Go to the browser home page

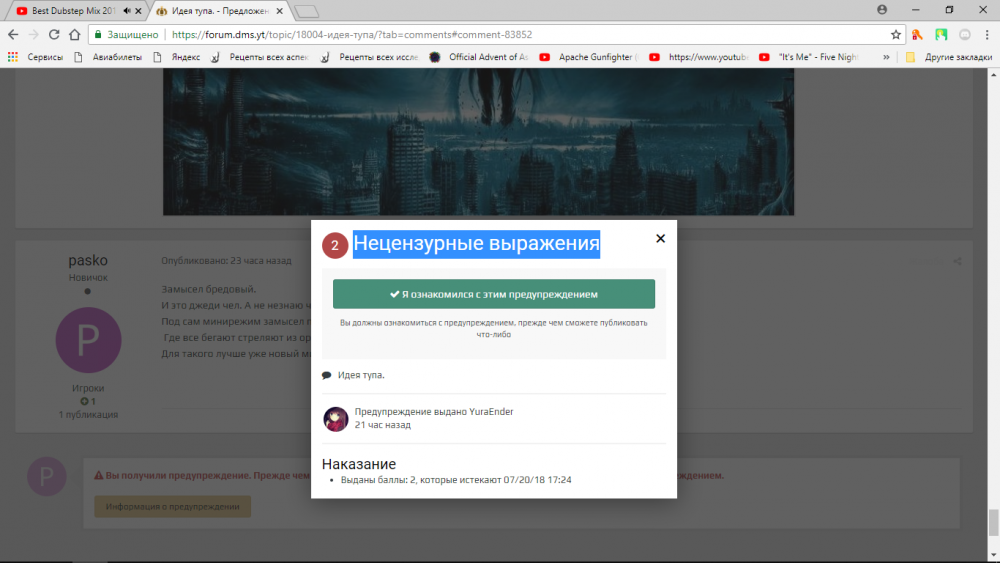click(x=74, y=34)
